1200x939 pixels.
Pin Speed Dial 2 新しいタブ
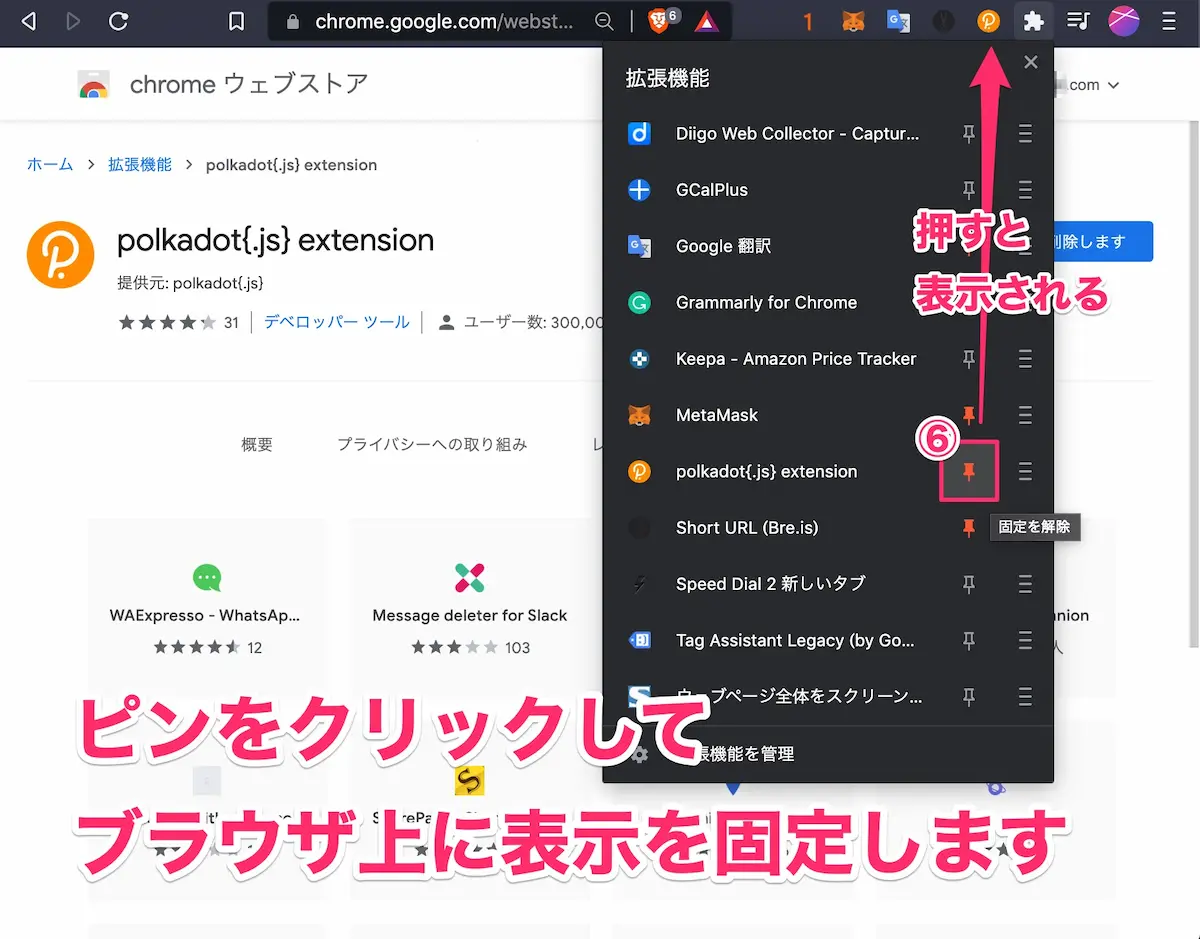tap(968, 584)
